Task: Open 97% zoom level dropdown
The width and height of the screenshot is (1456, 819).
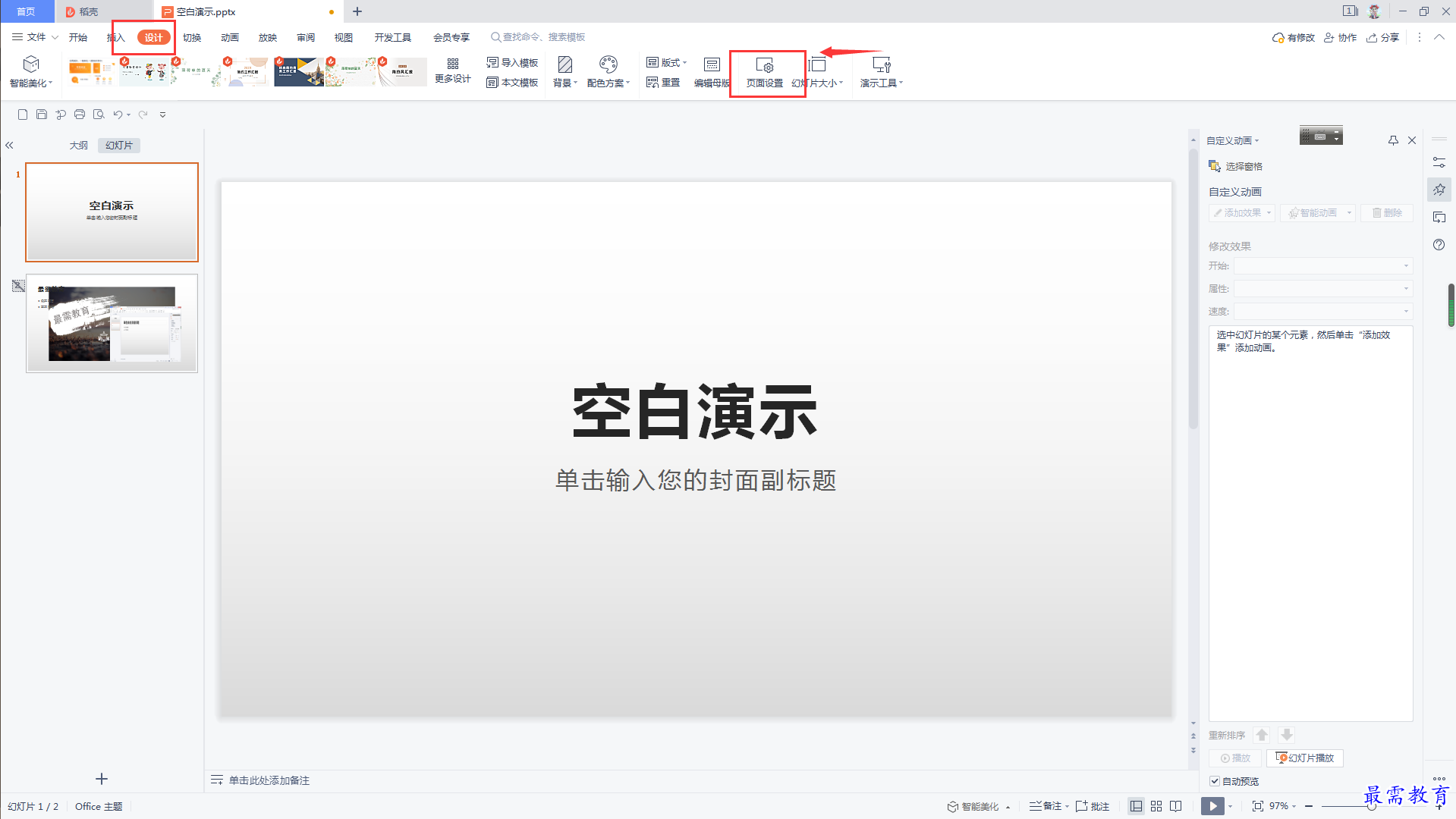Action: [1283, 806]
